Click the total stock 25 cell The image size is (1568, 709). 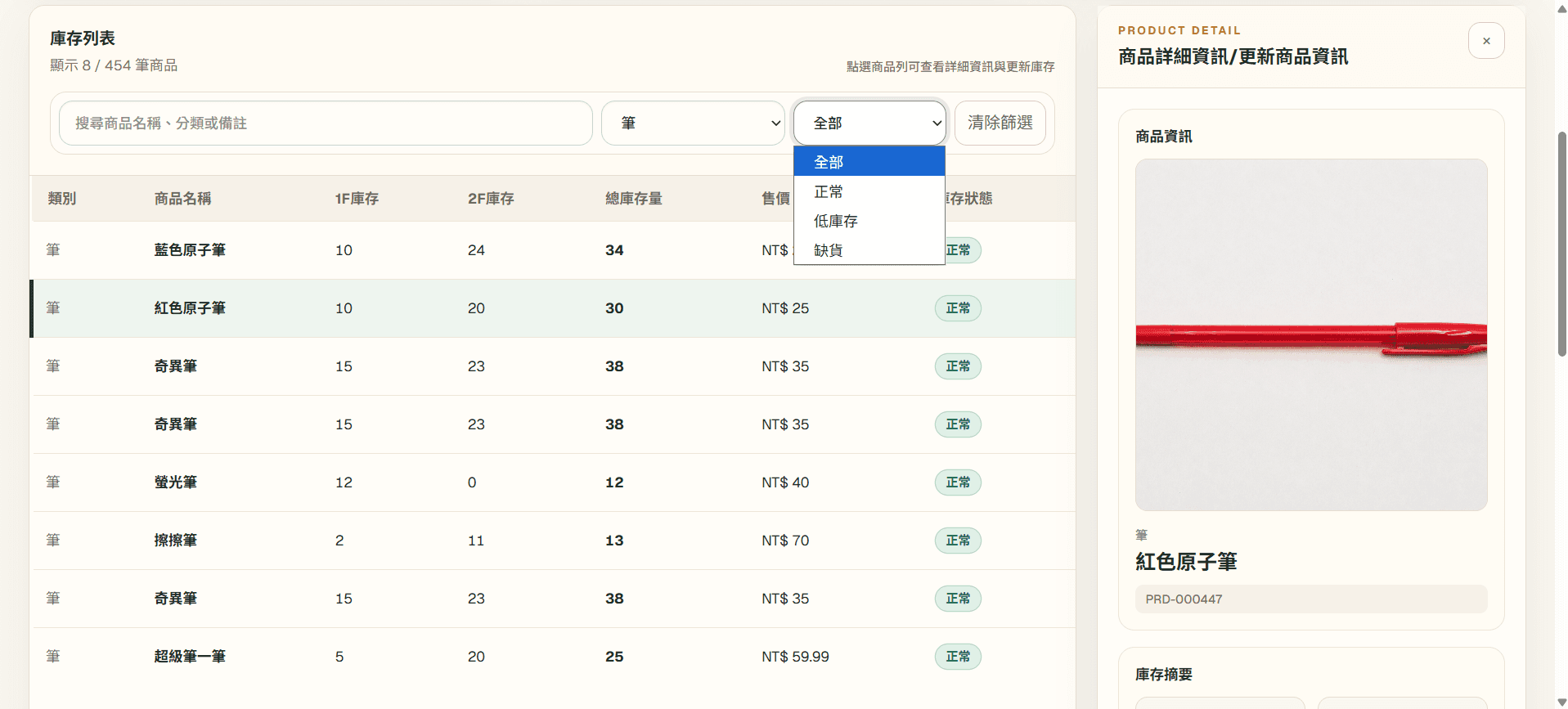[614, 657]
